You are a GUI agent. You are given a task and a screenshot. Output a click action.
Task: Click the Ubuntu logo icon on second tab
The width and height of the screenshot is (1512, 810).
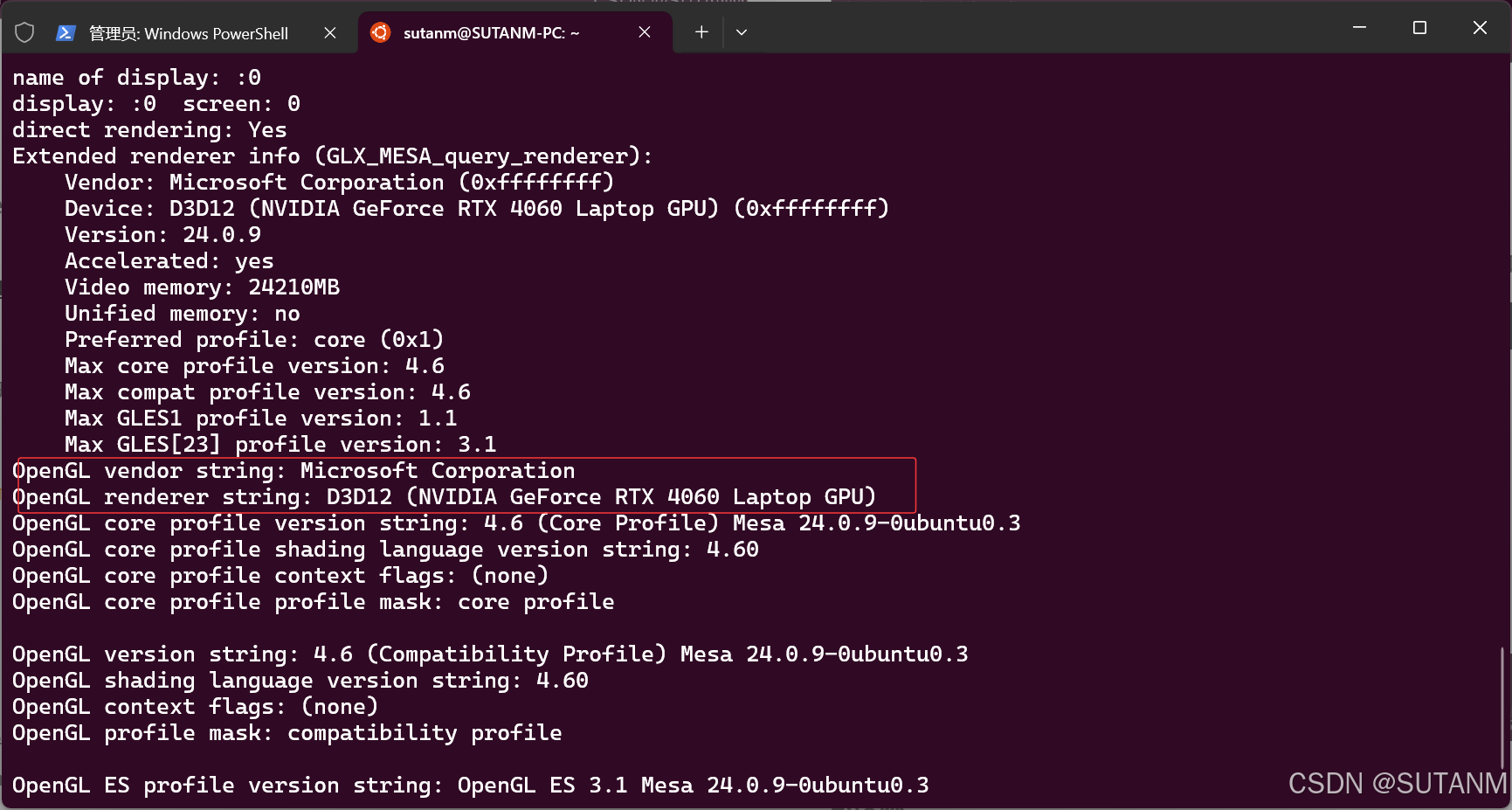[x=380, y=33]
